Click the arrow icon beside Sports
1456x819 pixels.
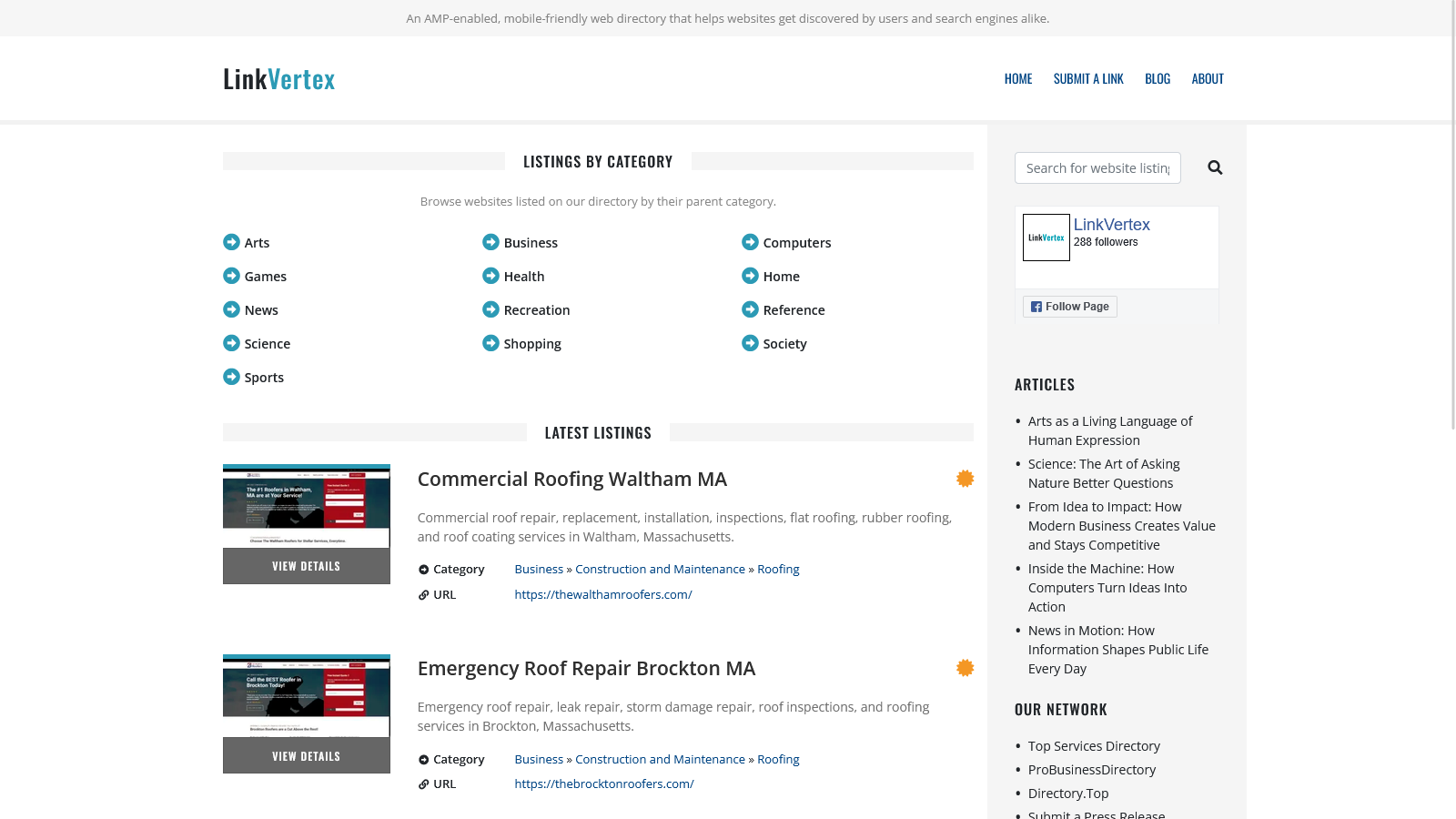tap(231, 377)
